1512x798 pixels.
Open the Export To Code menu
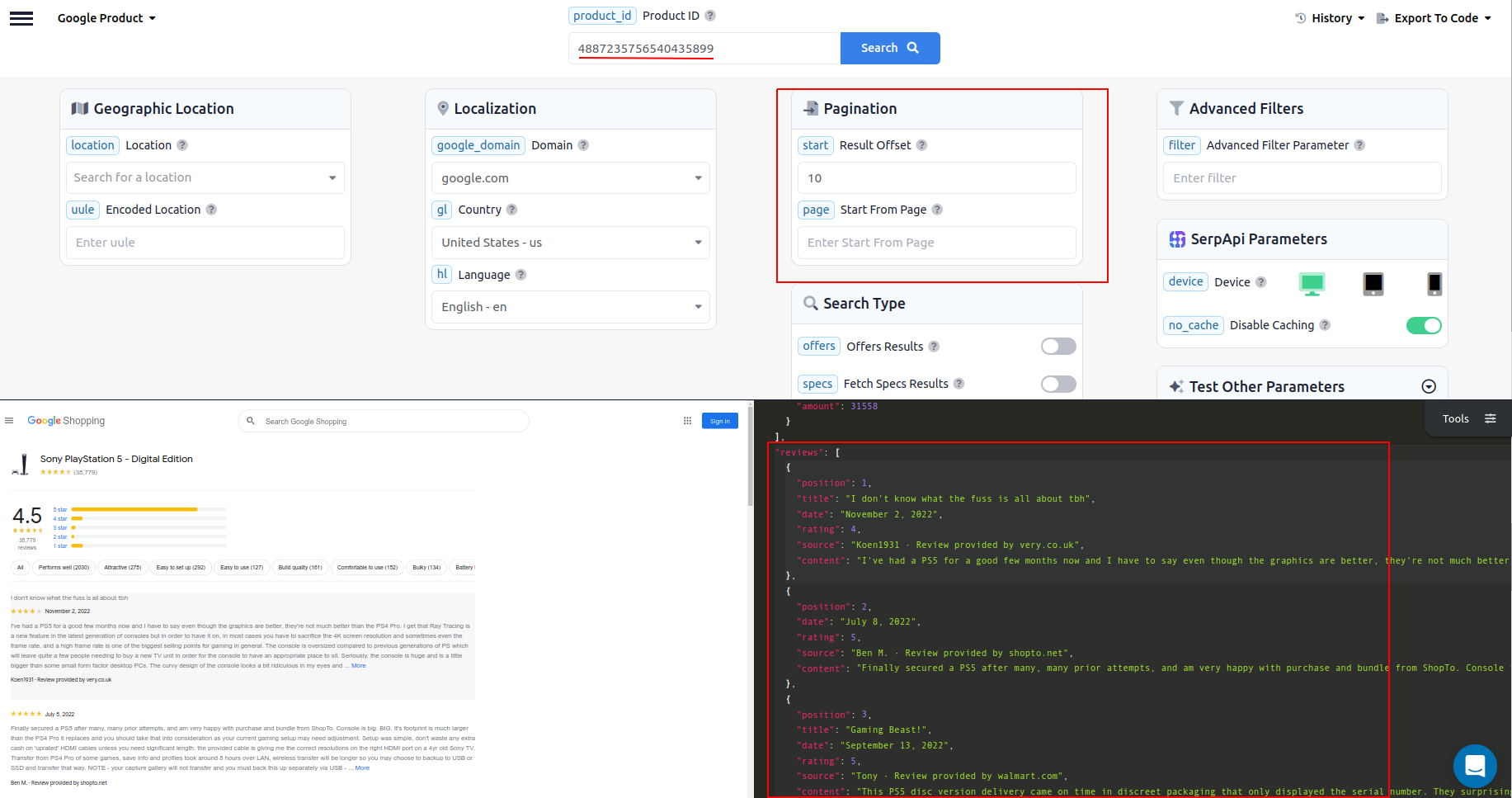tap(1434, 17)
